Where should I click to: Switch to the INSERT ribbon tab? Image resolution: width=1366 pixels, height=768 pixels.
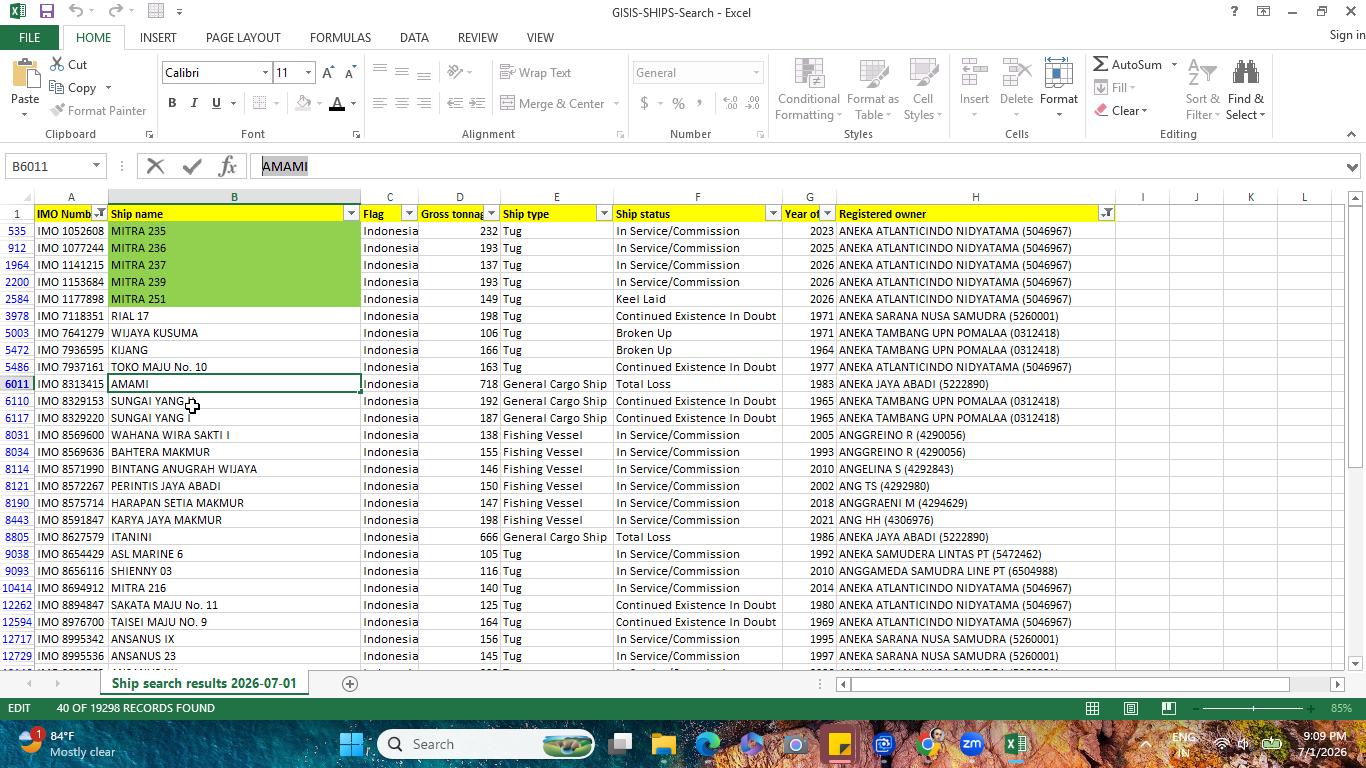tap(158, 38)
